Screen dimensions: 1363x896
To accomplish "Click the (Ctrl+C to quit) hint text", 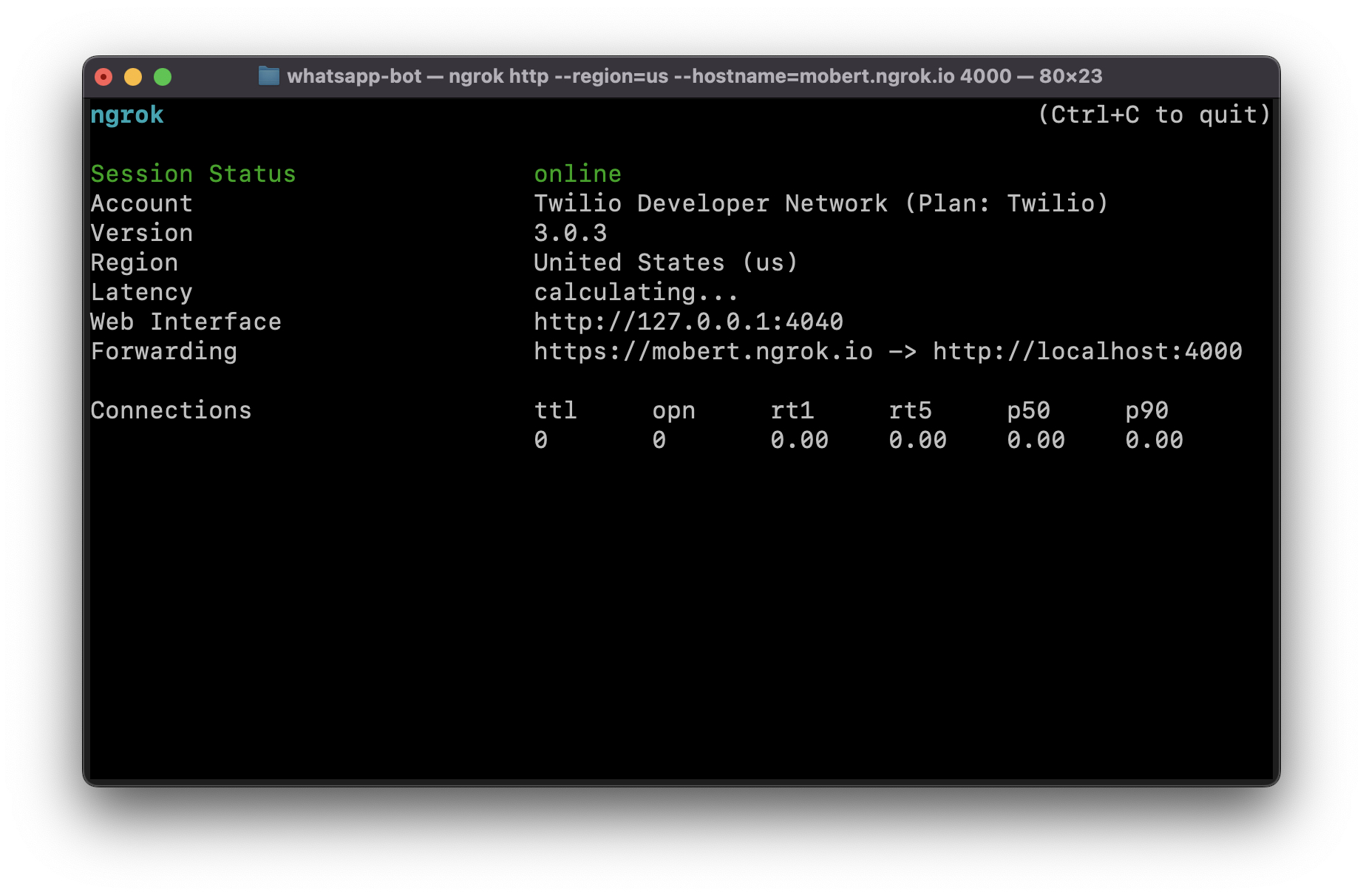I will (x=1154, y=115).
